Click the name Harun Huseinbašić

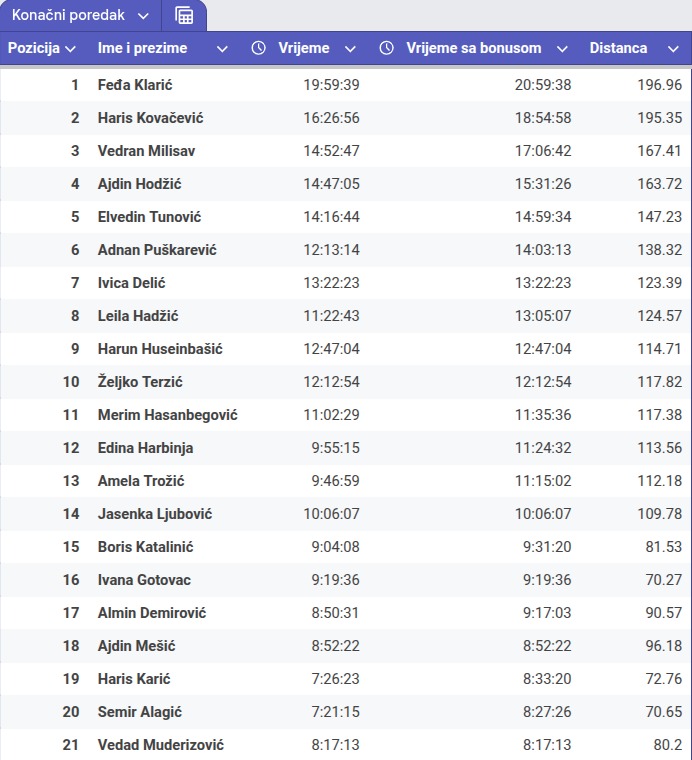160,349
